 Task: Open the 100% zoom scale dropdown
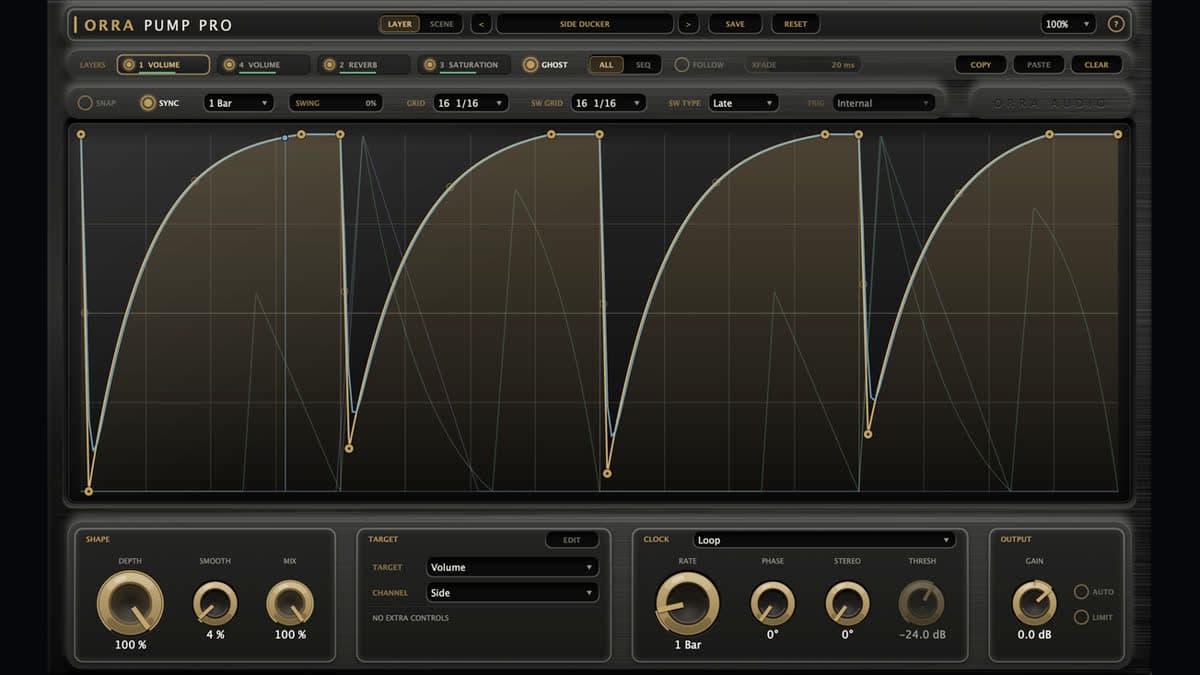point(1068,24)
